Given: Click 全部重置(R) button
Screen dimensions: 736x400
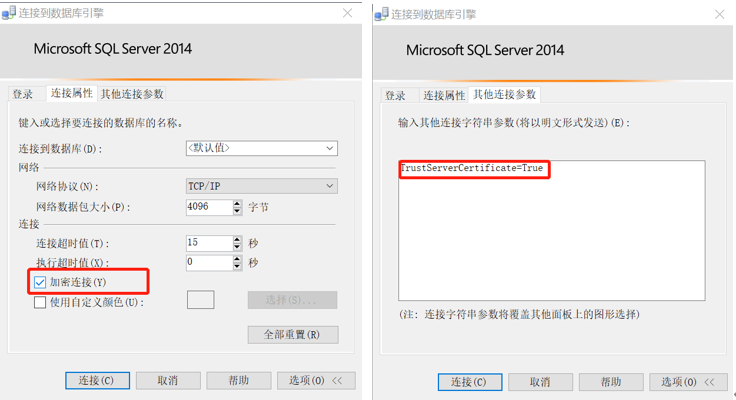Looking at the screenshot, I should coord(292,335).
